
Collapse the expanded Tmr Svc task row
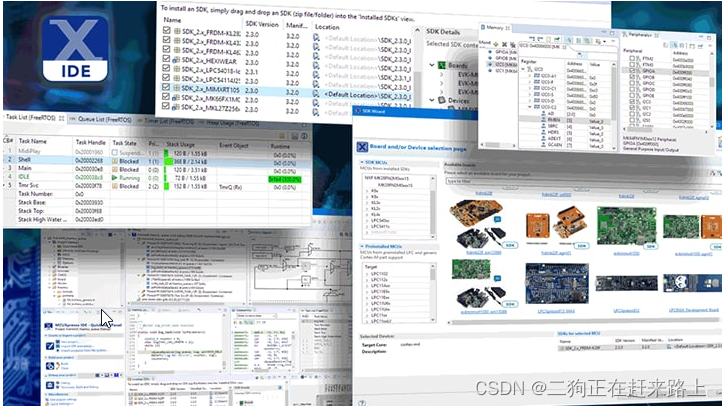5,185
